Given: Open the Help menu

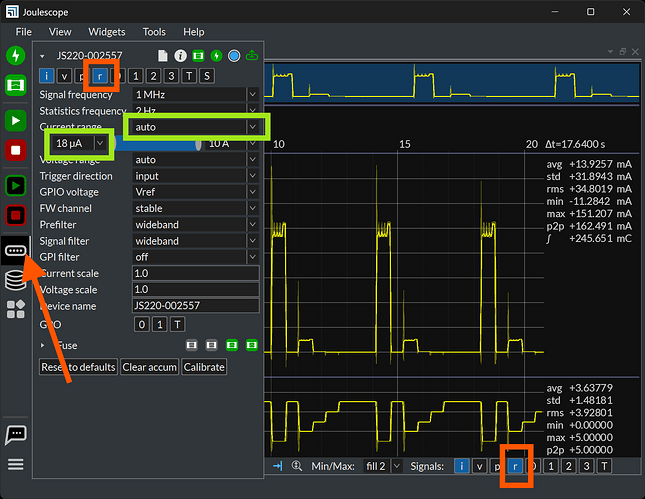Looking at the screenshot, I should [194, 32].
